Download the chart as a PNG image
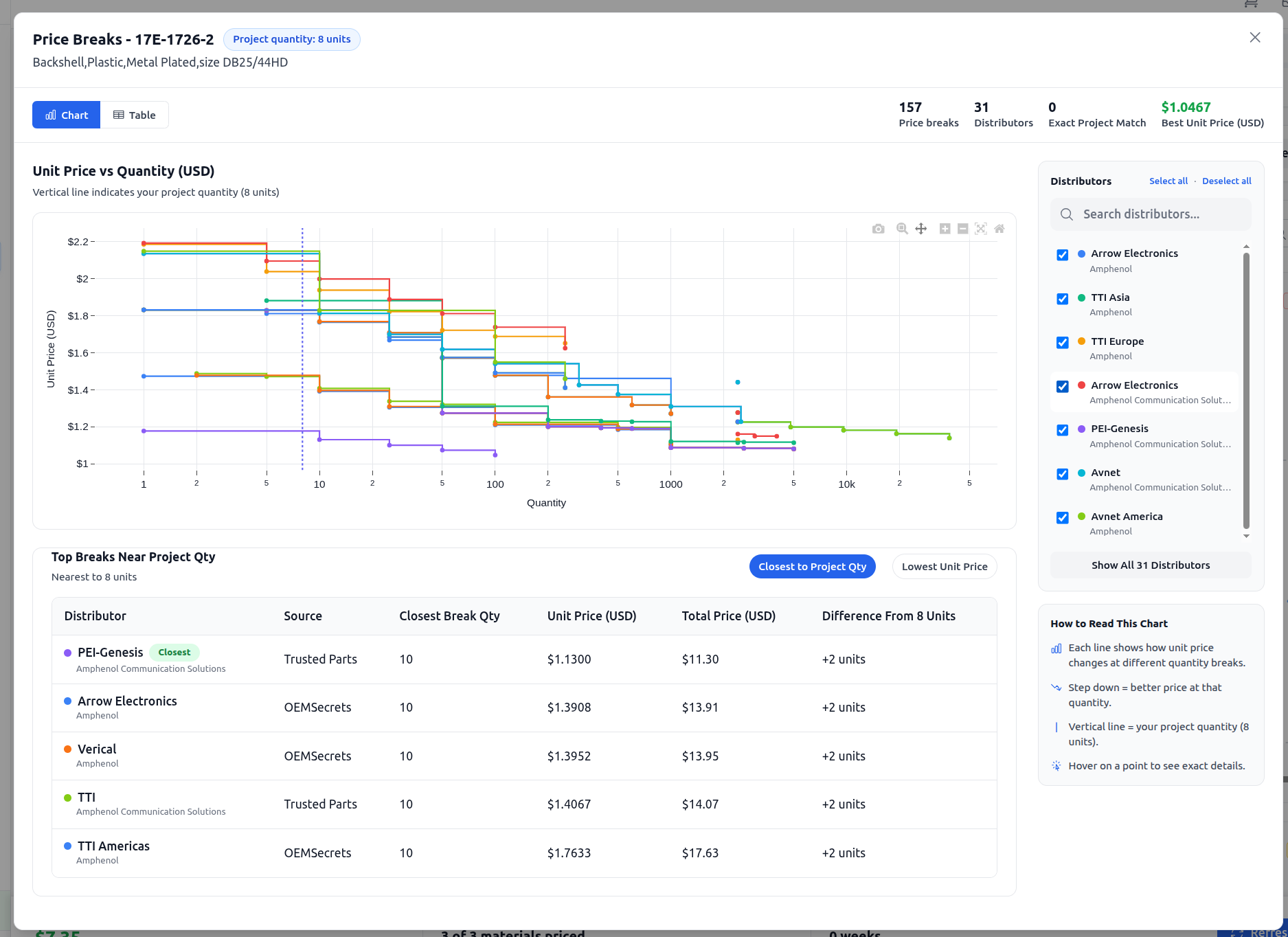 [x=878, y=229]
